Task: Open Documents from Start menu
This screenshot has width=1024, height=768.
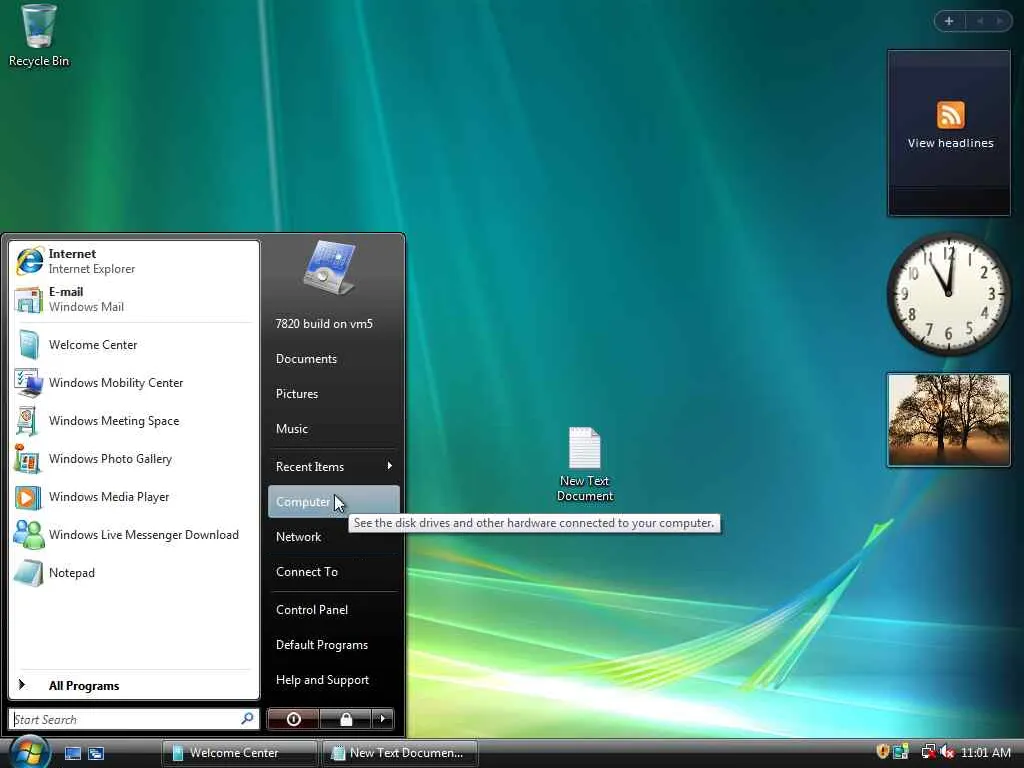Action: 334,359
